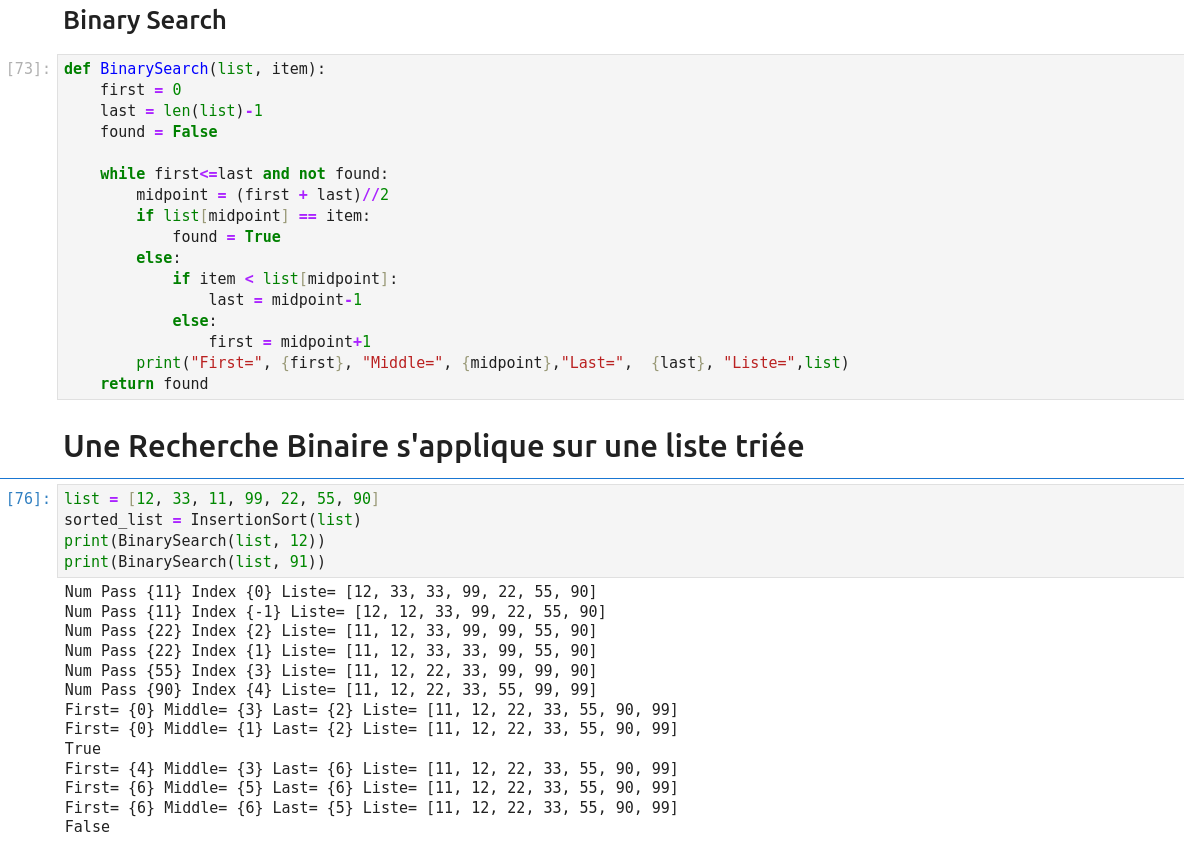Click the "return found" line
1184x842 pixels.
pos(154,384)
